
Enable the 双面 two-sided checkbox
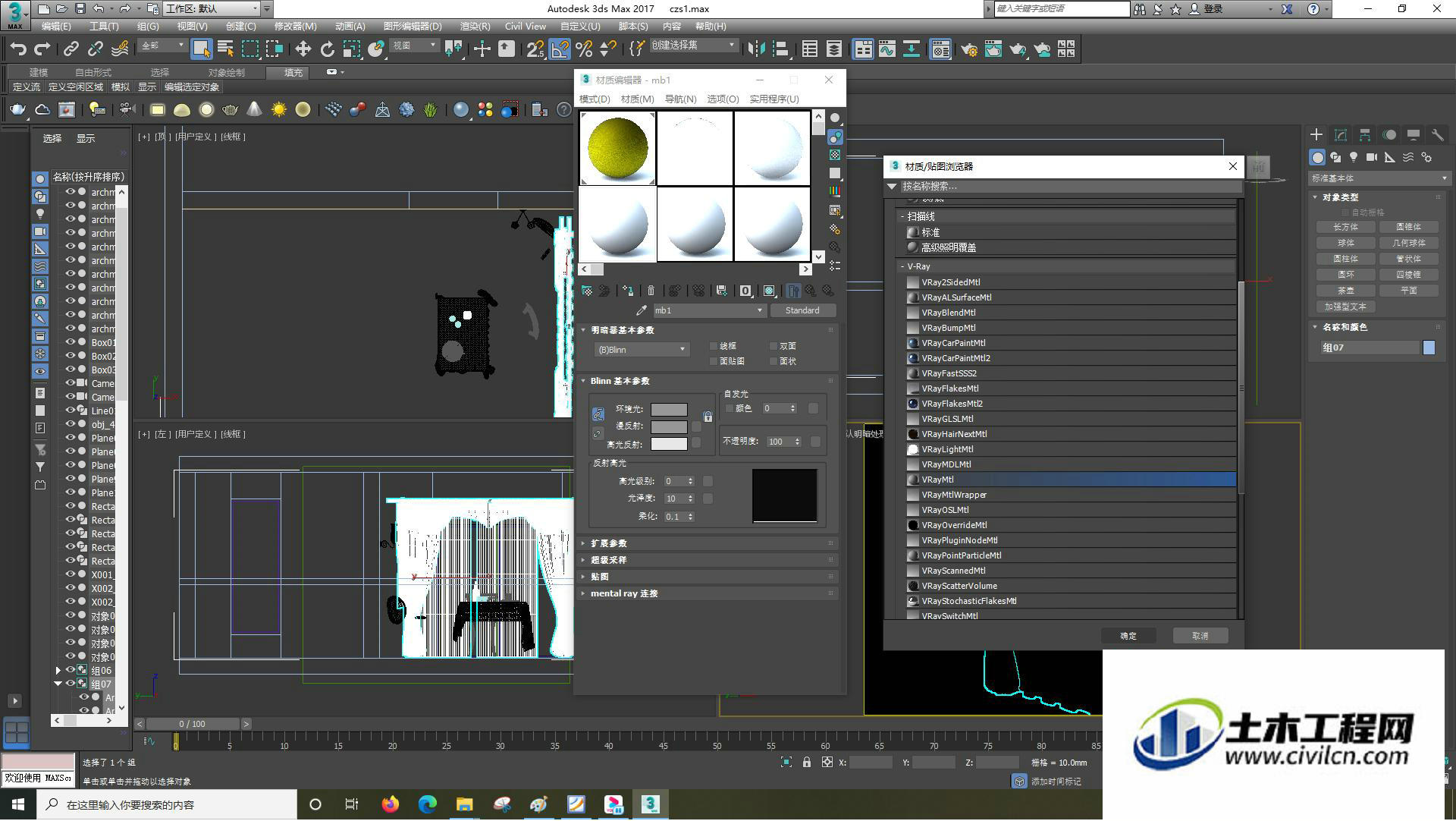[773, 346]
